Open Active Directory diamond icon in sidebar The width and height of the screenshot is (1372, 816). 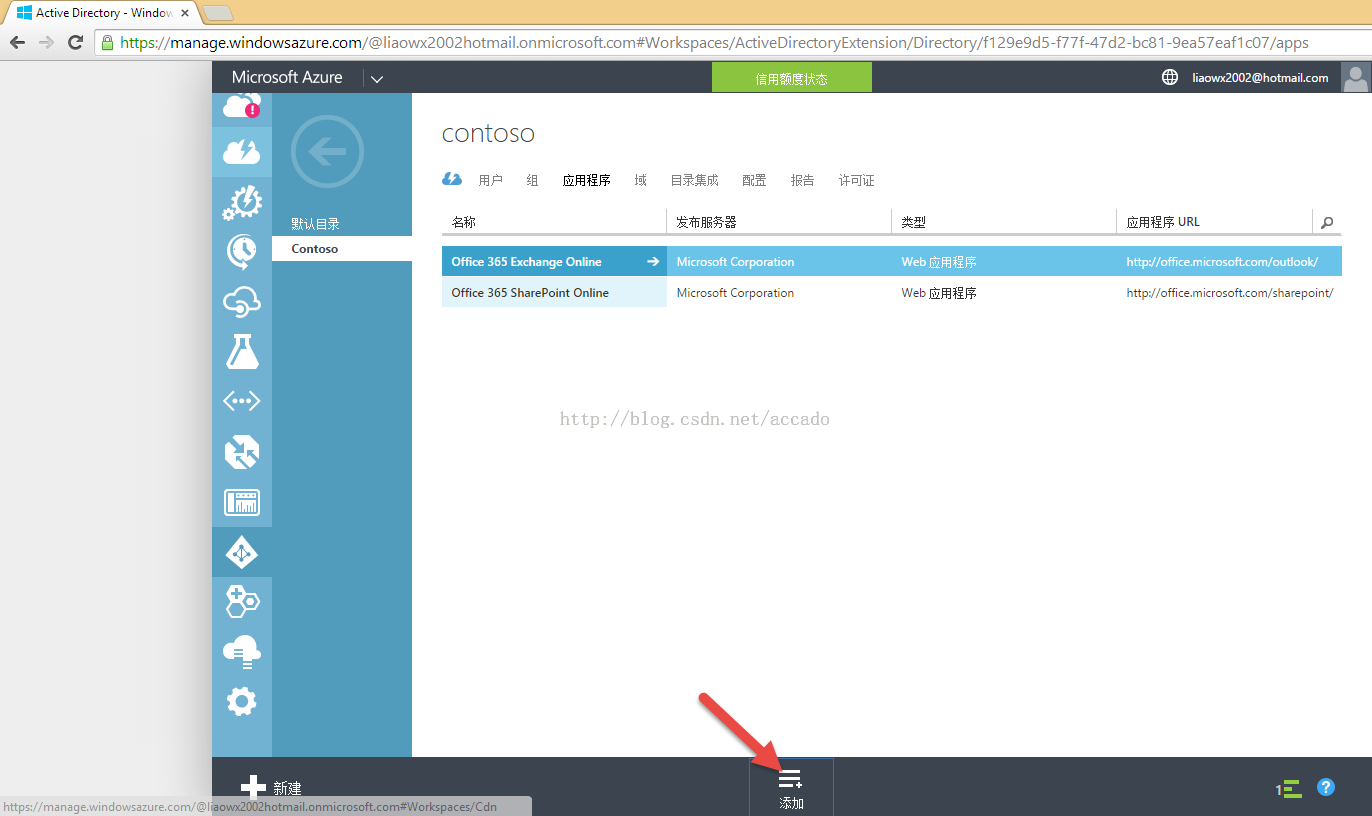pos(241,552)
